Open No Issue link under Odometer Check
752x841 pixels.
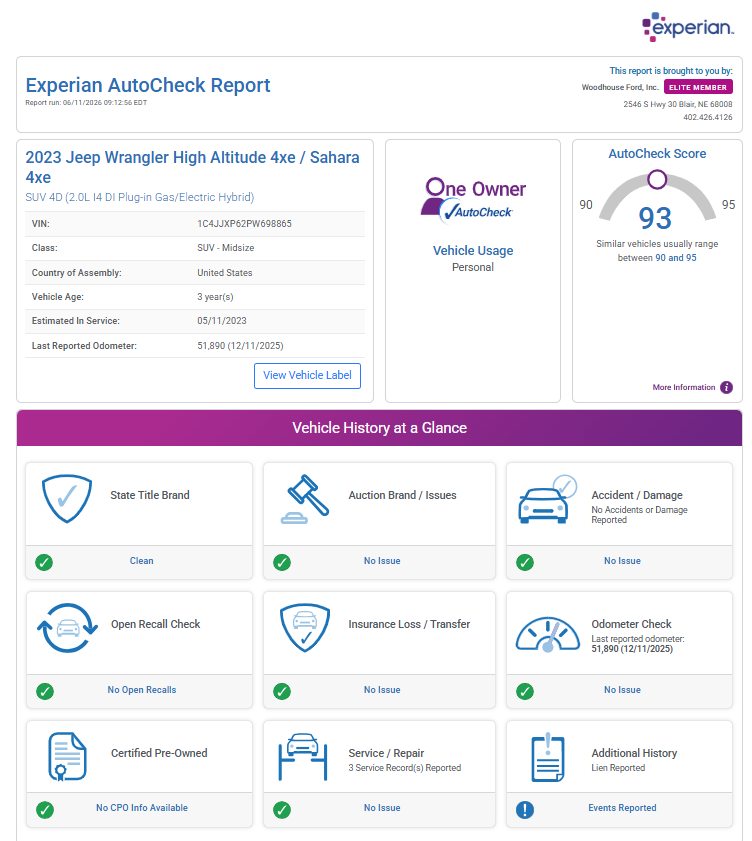pos(622,690)
